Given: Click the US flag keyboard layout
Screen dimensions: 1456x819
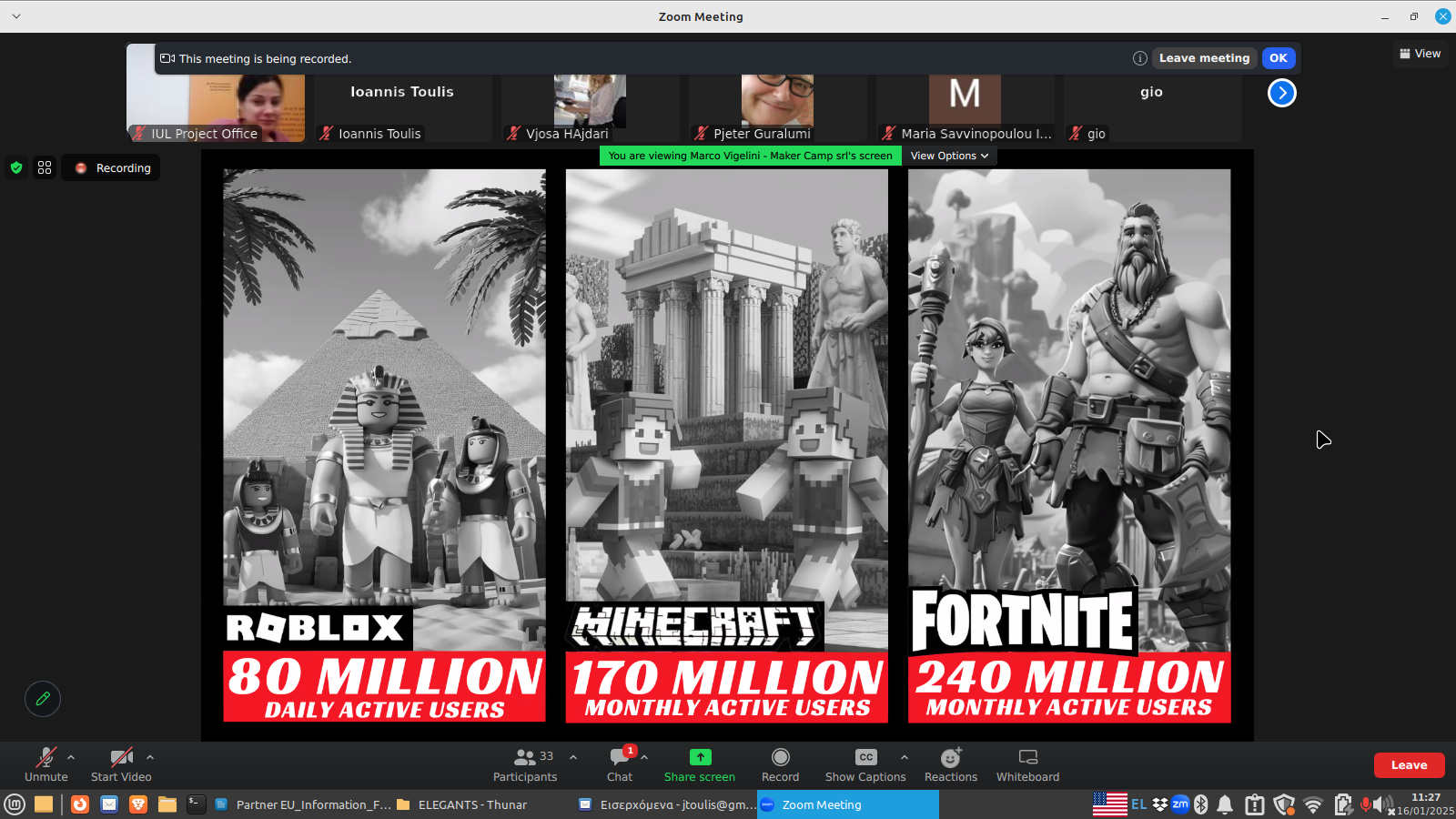Looking at the screenshot, I should coord(1110,804).
